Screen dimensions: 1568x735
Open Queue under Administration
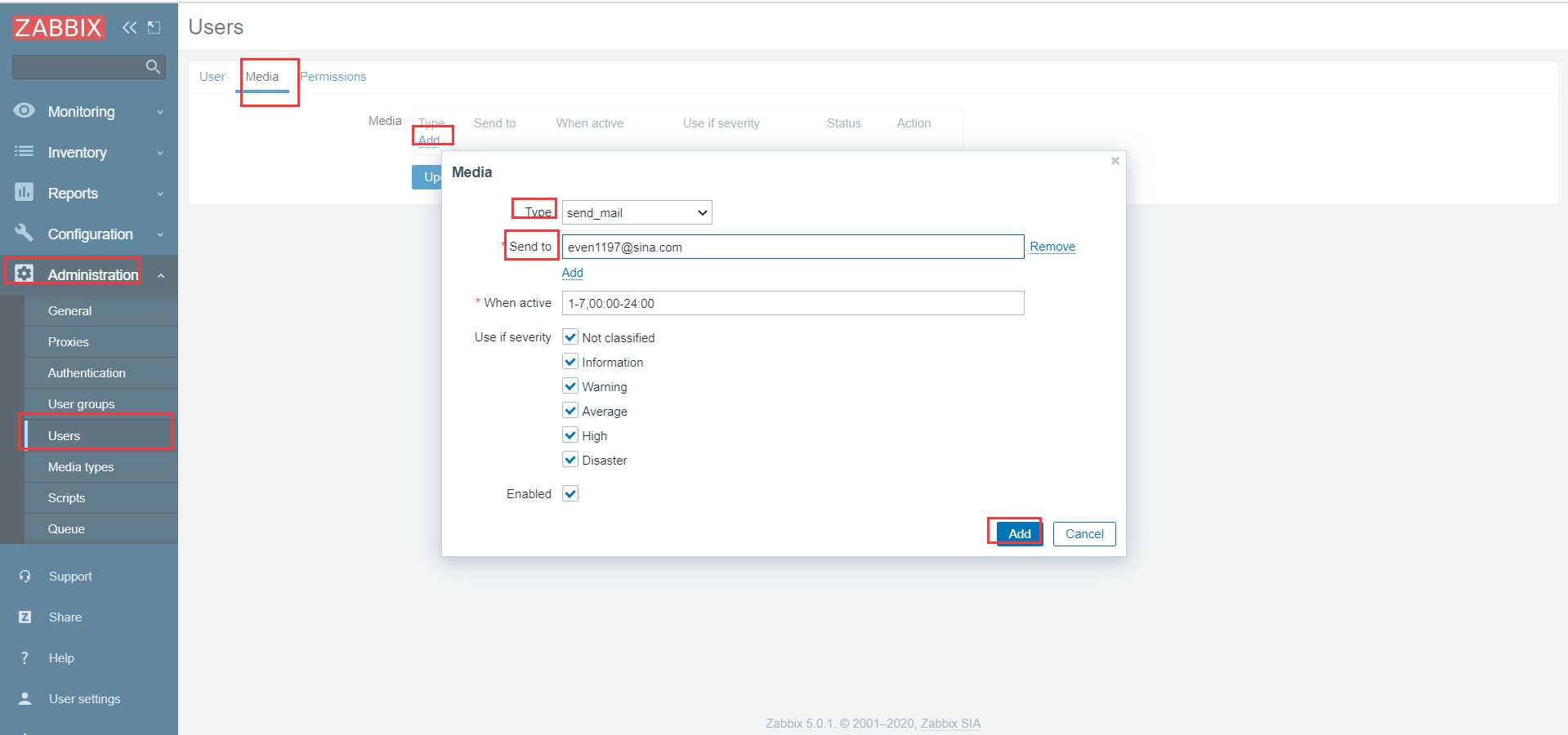pos(101,529)
